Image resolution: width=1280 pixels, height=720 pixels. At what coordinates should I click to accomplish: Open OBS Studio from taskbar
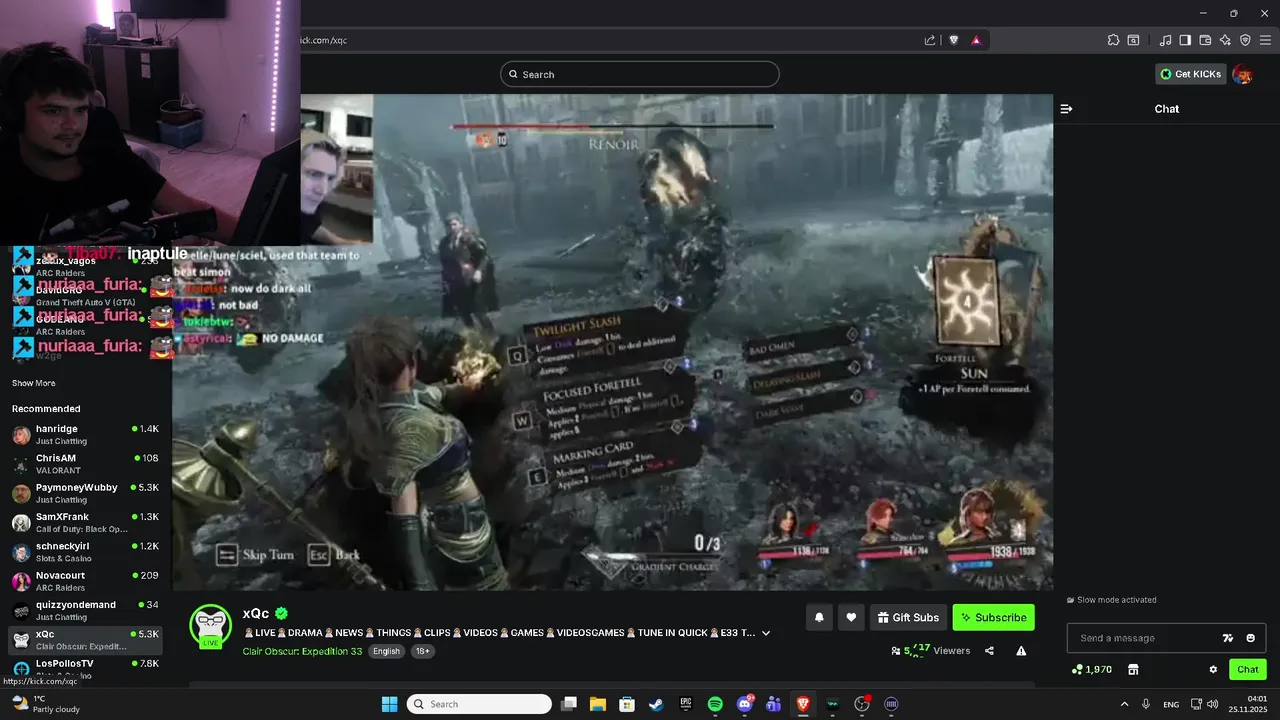862,704
